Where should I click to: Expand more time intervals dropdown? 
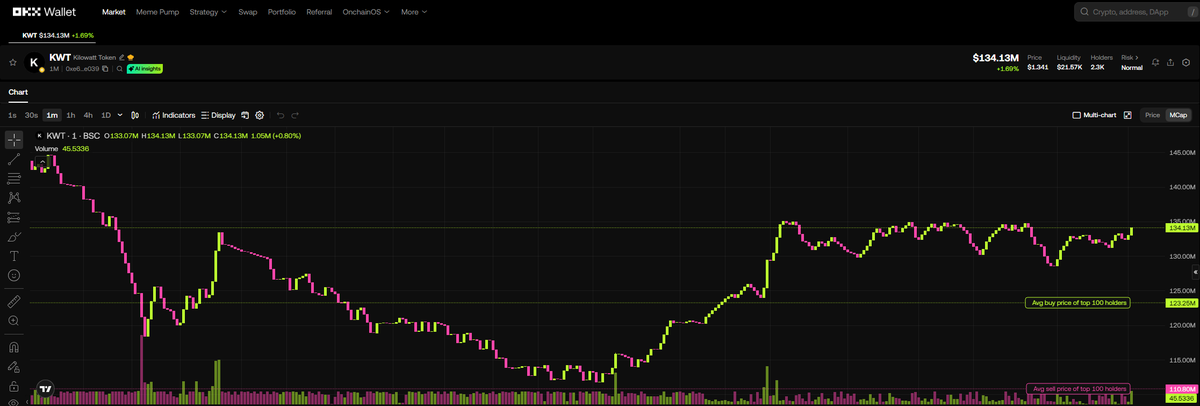coord(120,115)
